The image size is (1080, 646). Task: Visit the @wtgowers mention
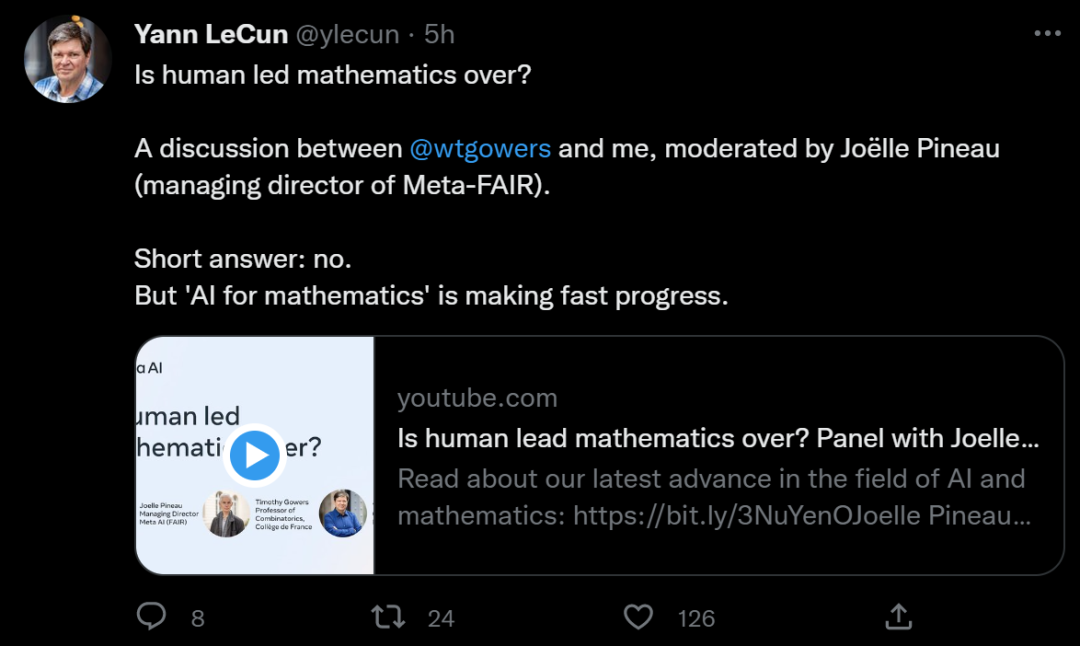point(480,149)
